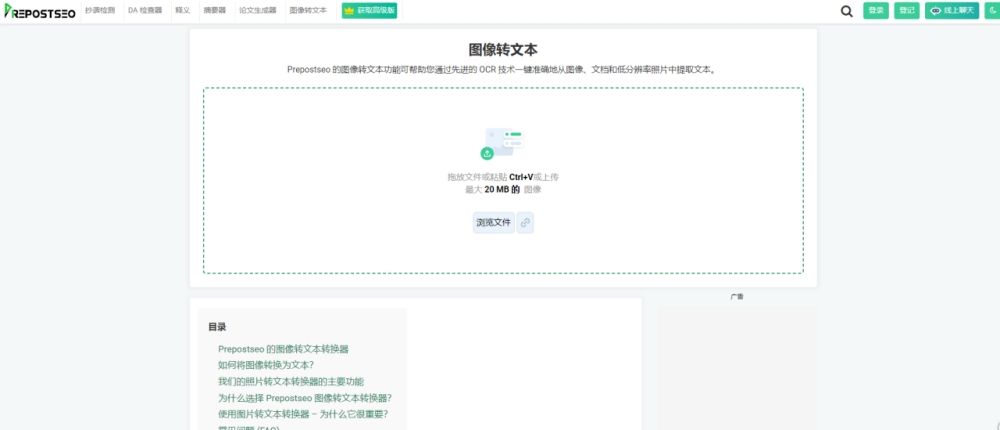Open the 论文生成器 essay generator menu item
1000x430 pixels.
tap(258, 11)
